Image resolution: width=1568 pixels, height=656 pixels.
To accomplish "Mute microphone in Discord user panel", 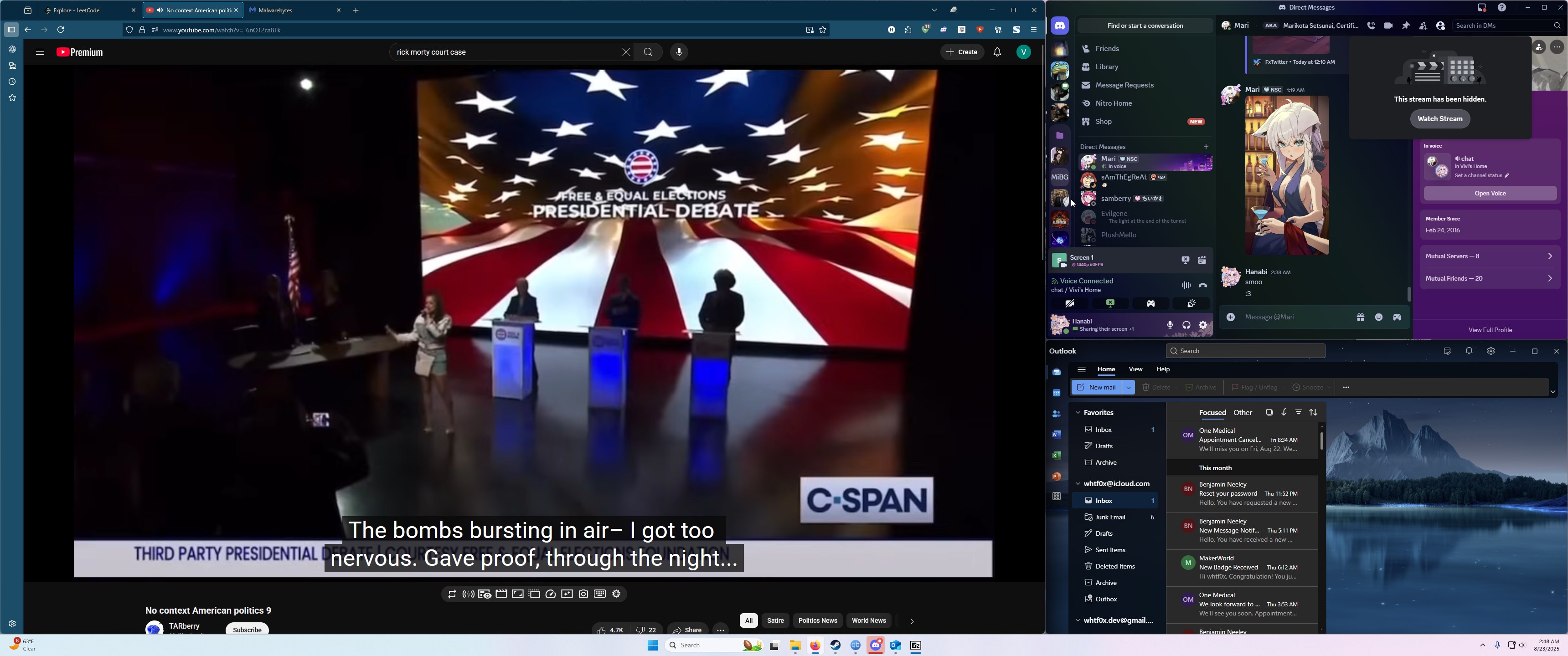I will click(x=1169, y=325).
